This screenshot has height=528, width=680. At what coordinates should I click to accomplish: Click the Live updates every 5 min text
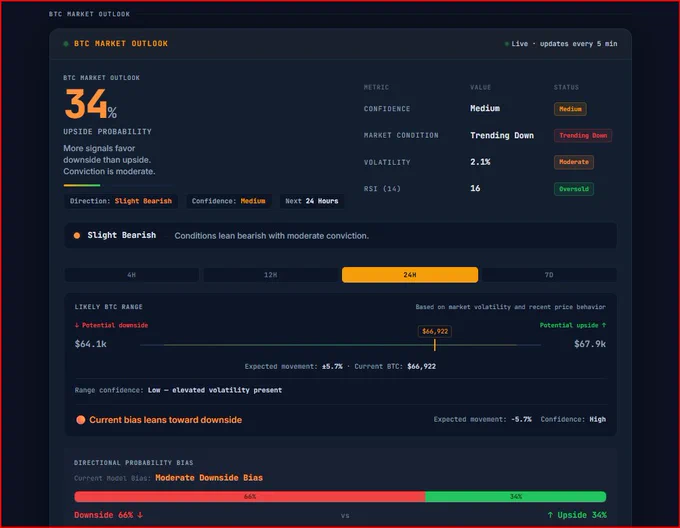pyautogui.click(x=564, y=44)
